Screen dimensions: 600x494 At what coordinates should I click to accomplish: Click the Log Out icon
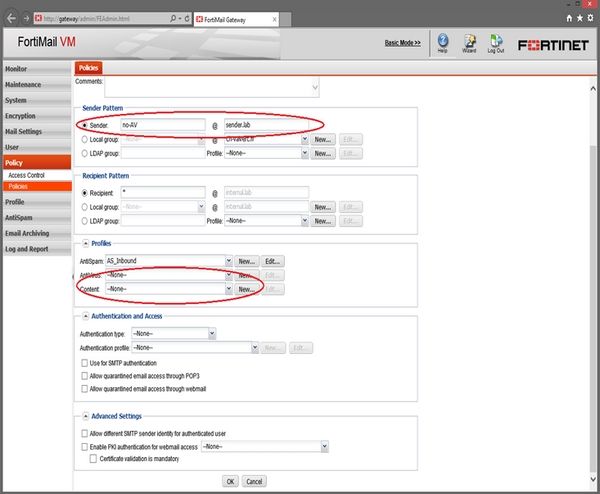click(496, 43)
